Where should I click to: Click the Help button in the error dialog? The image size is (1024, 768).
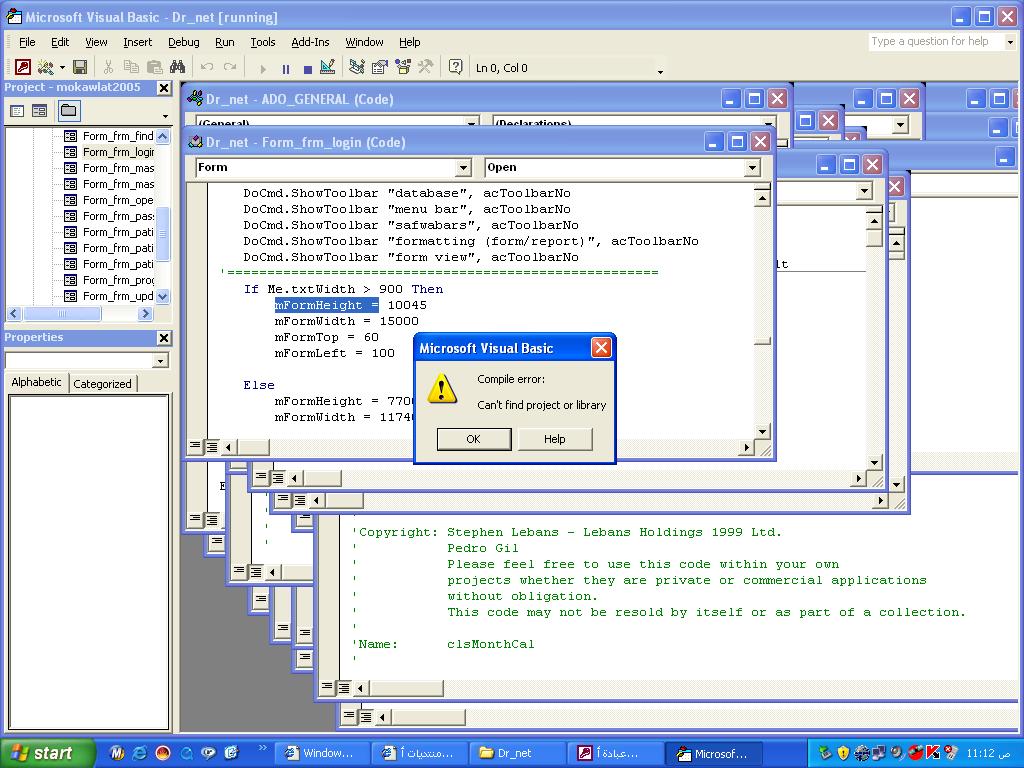[554, 439]
